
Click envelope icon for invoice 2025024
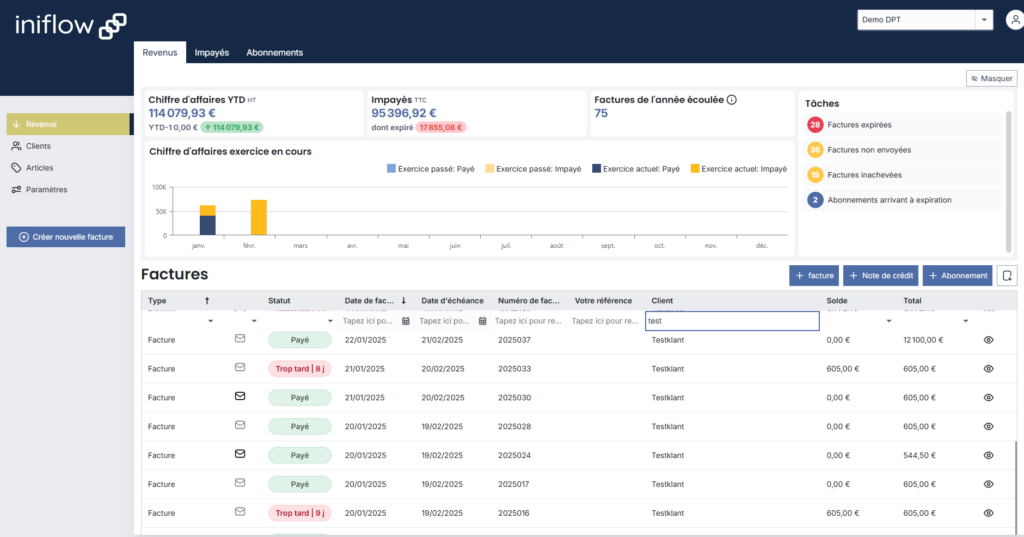click(x=240, y=453)
